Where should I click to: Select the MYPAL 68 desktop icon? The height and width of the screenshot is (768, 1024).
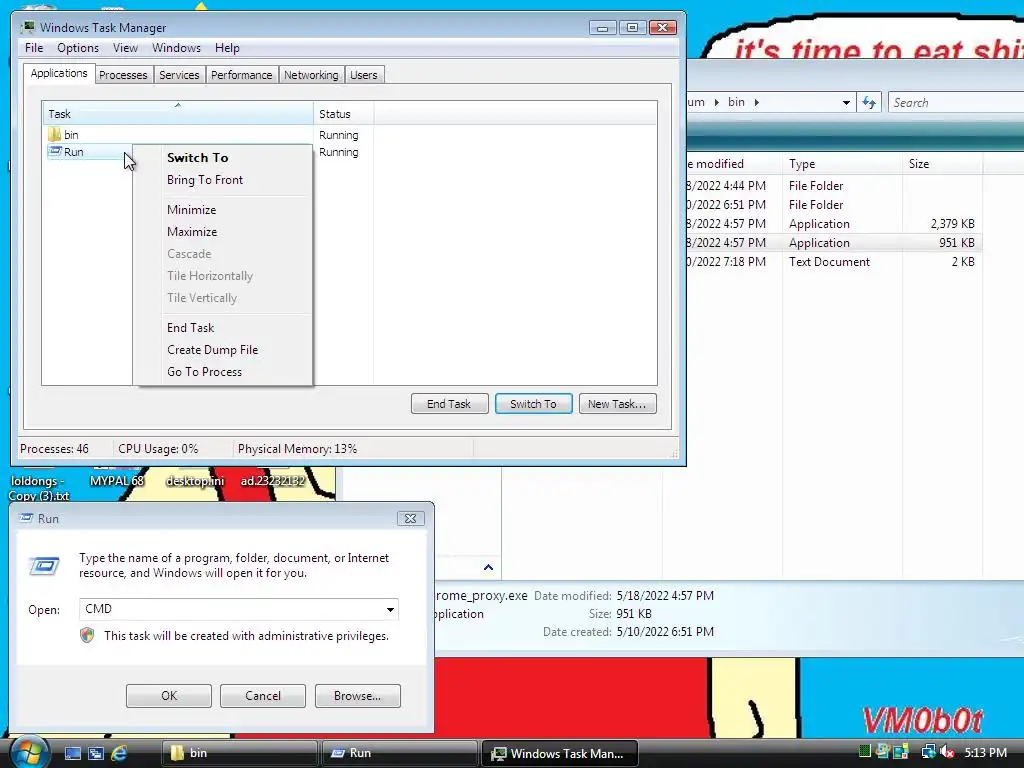[116, 481]
